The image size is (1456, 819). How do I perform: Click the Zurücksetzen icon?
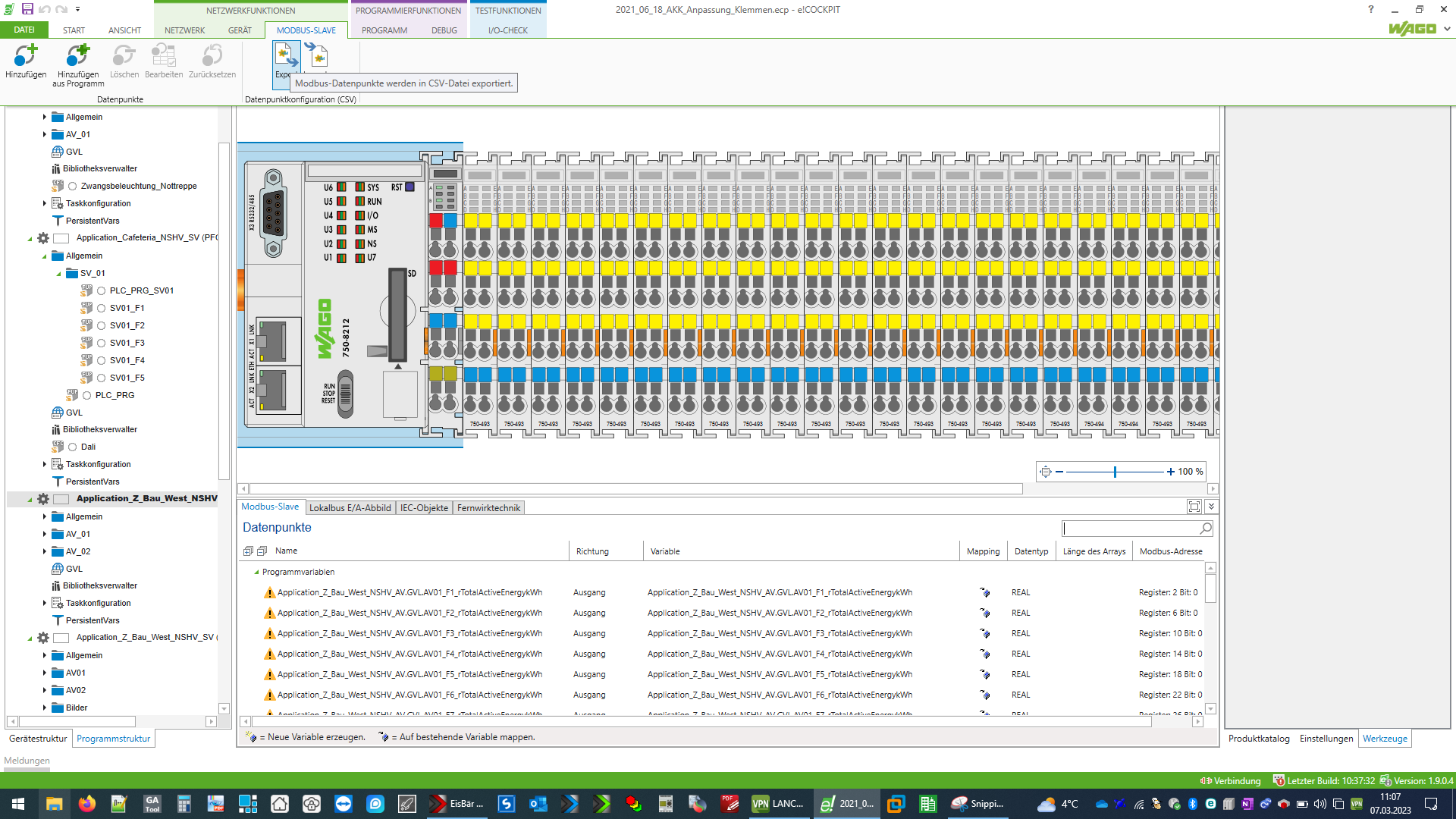tap(212, 55)
